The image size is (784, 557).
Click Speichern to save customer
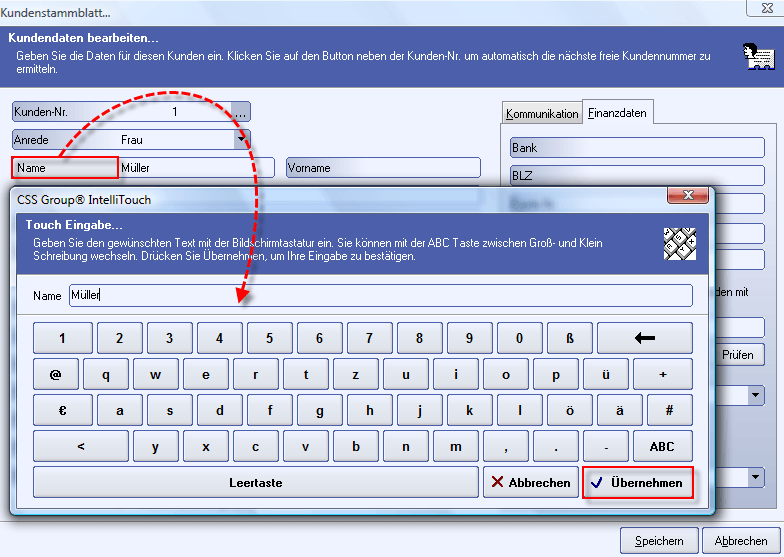click(x=659, y=541)
